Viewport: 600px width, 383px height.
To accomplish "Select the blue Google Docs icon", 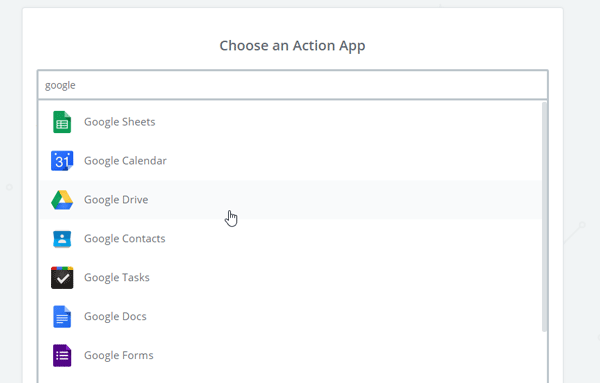I will point(62,316).
